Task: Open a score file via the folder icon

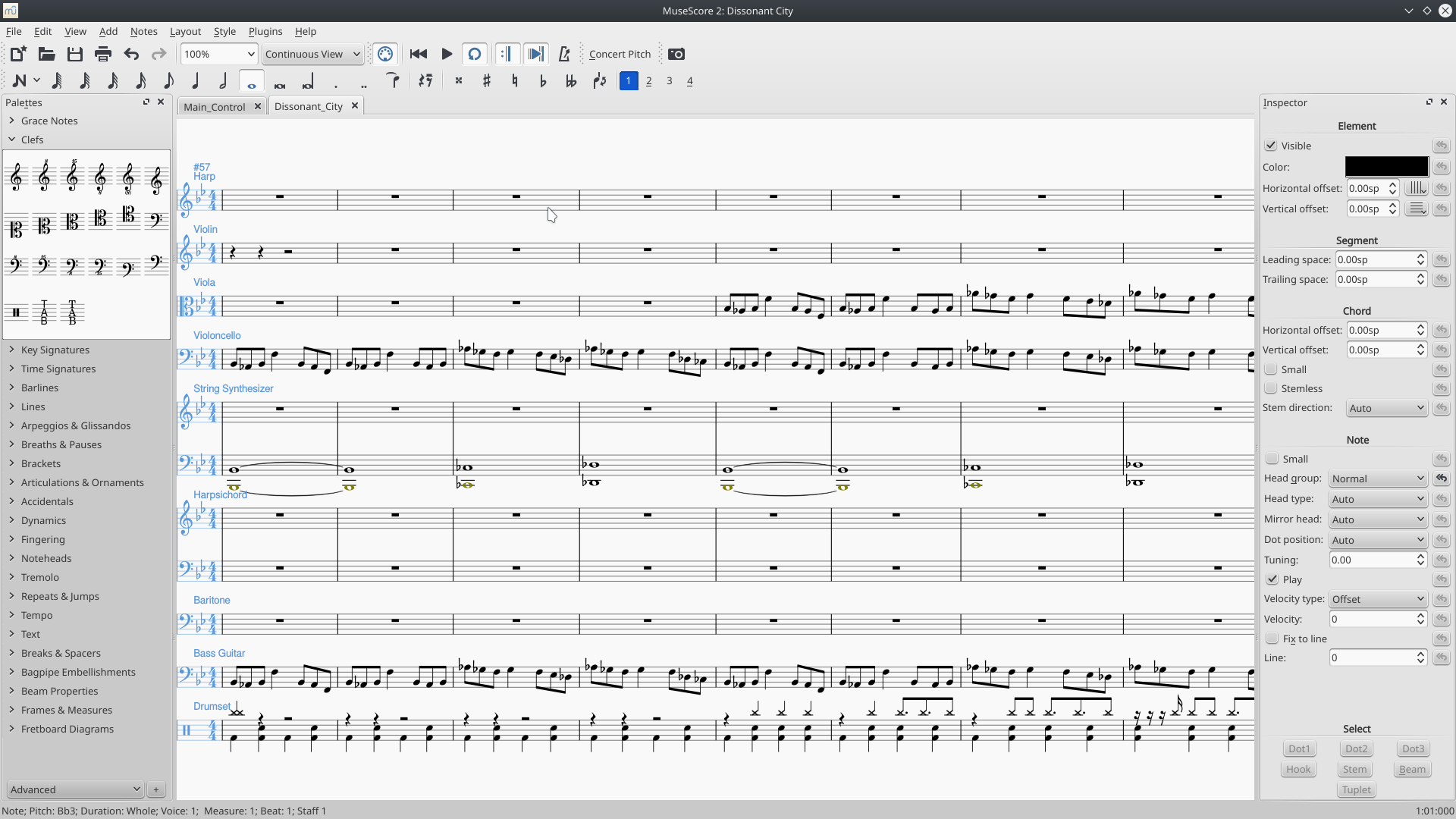Action: click(46, 54)
